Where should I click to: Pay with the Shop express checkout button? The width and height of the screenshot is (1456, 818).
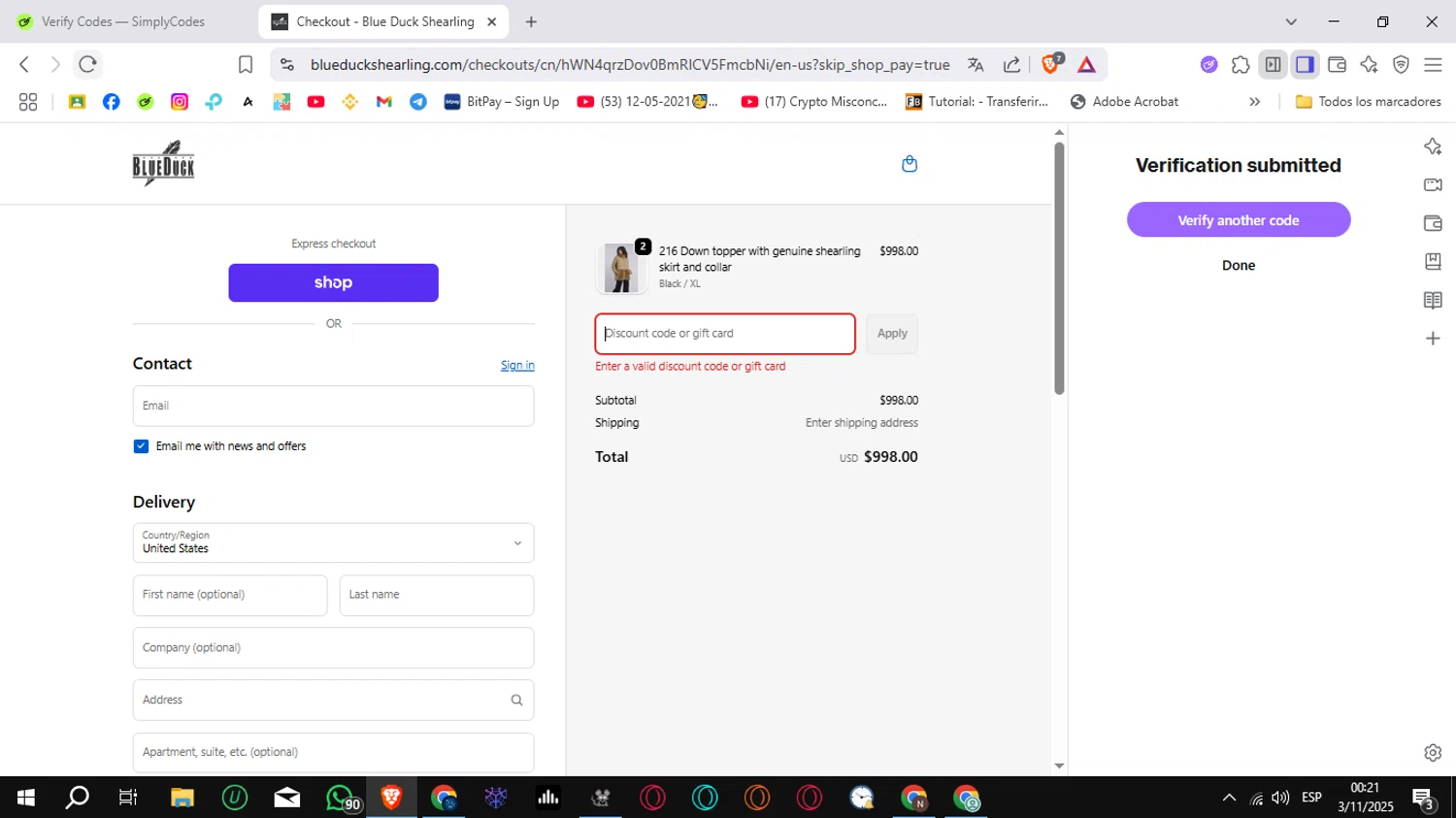[333, 282]
